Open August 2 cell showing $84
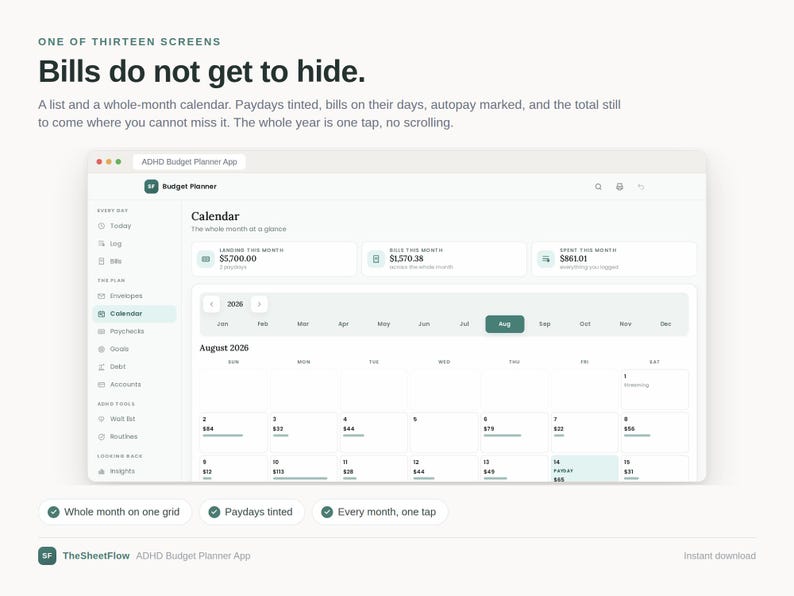Viewport: 794px width, 596px height. coord(233,432)
